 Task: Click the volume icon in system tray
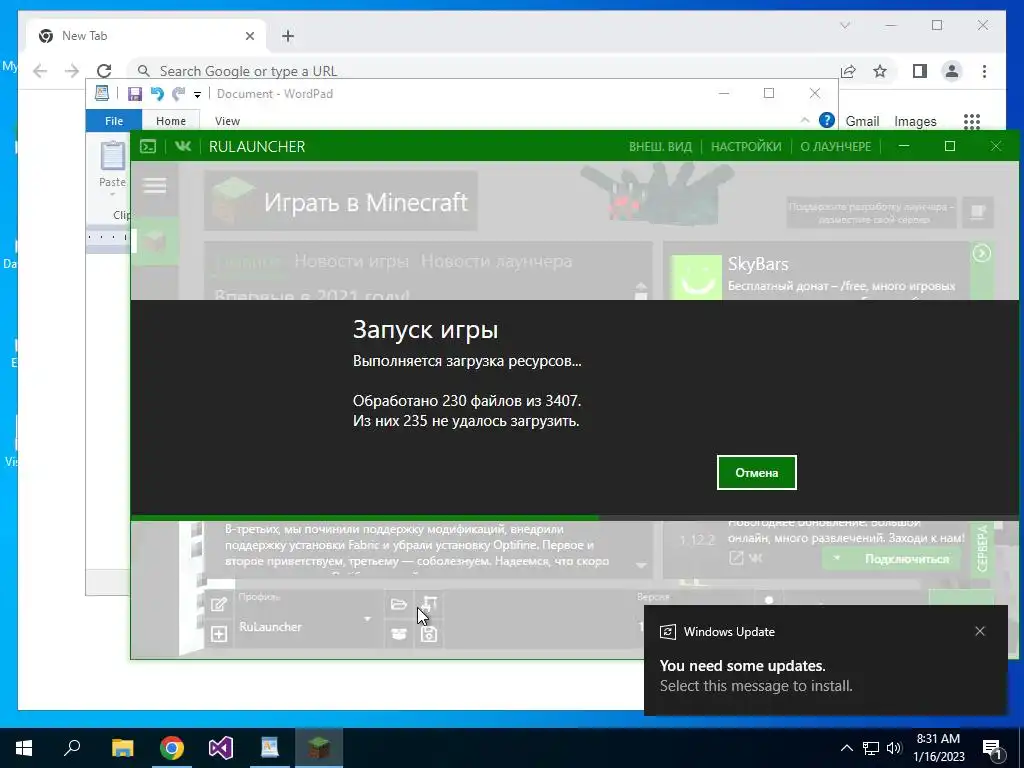click(x=894, y=748)
